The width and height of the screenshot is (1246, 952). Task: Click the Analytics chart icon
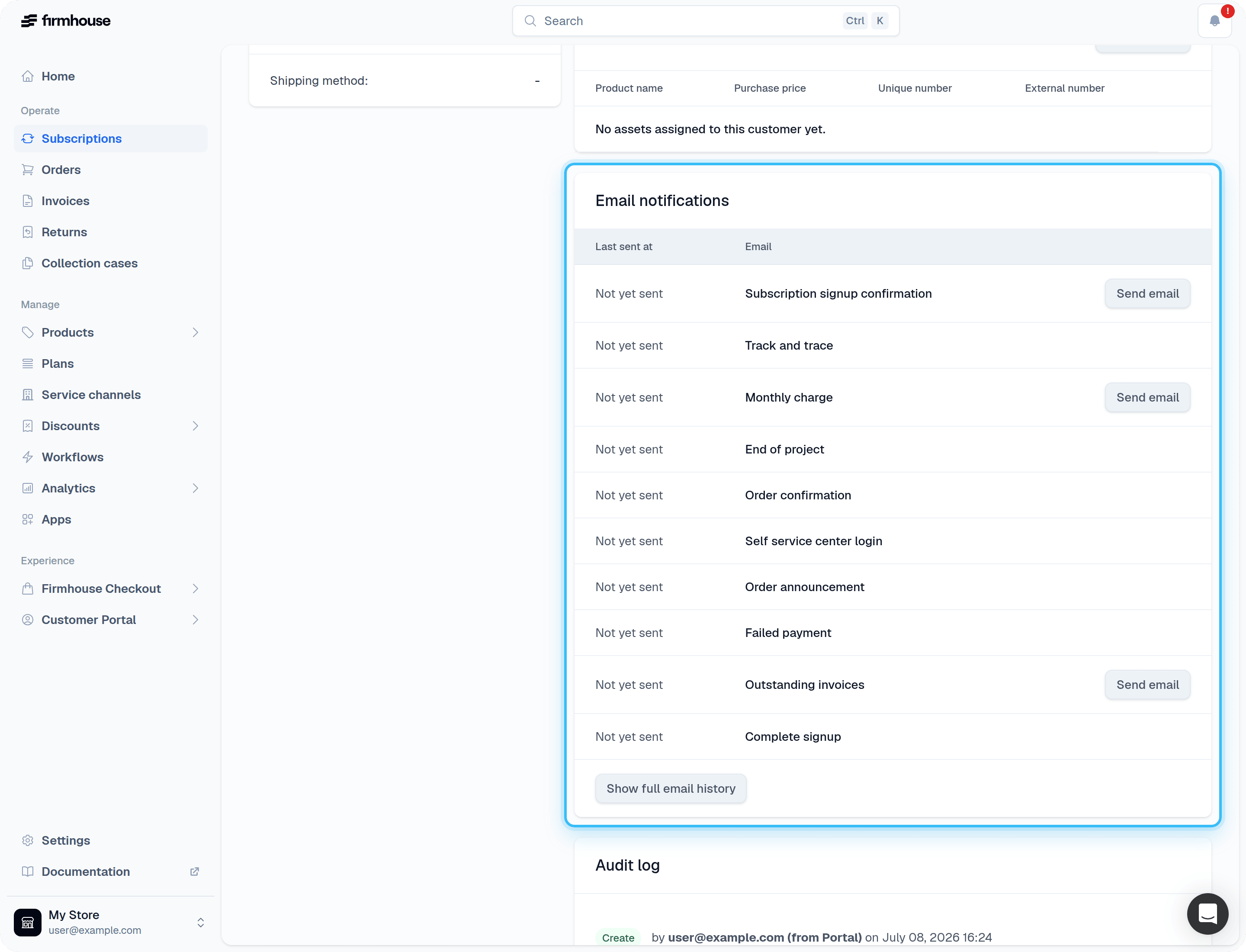coord(28,488)
